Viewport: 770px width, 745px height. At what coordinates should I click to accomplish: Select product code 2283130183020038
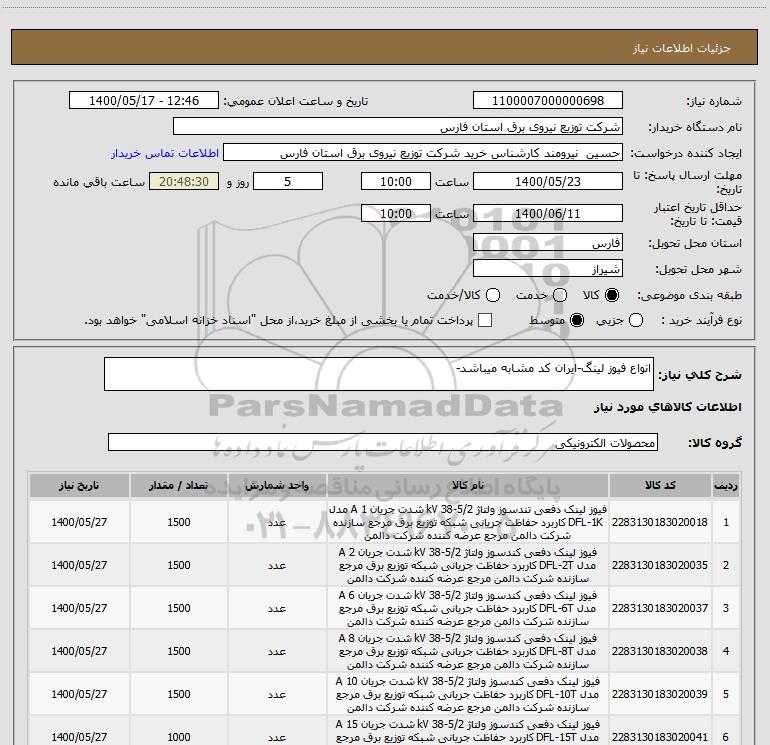(660, 651)
